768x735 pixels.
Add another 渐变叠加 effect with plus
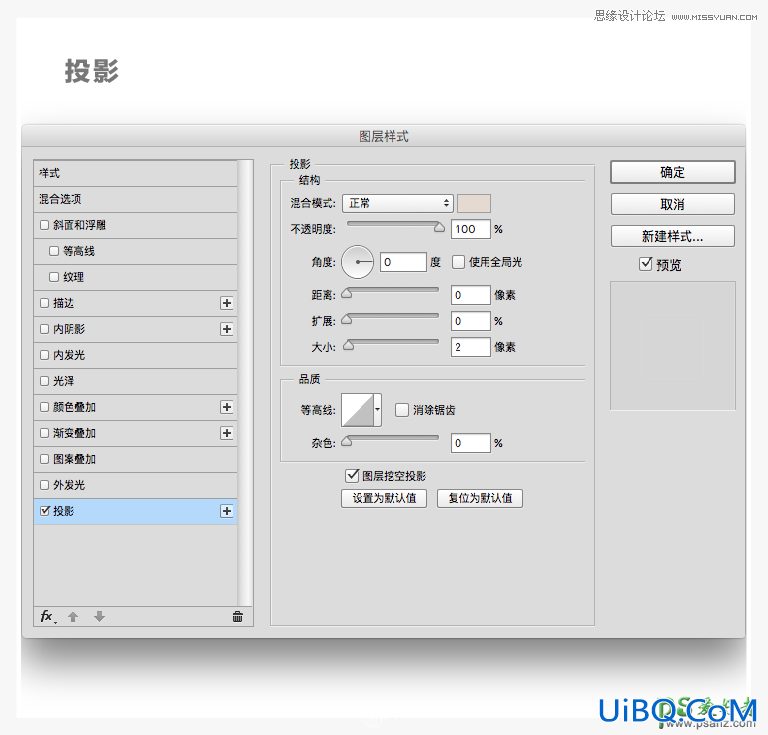pos(226,433)
